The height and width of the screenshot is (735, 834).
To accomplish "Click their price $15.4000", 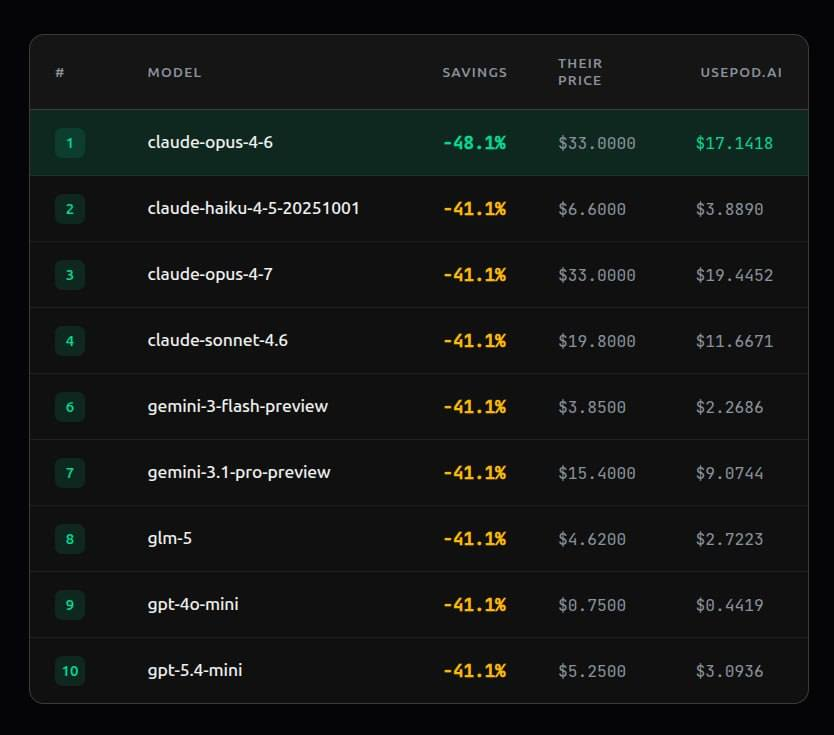I will [x=597, y=473].
